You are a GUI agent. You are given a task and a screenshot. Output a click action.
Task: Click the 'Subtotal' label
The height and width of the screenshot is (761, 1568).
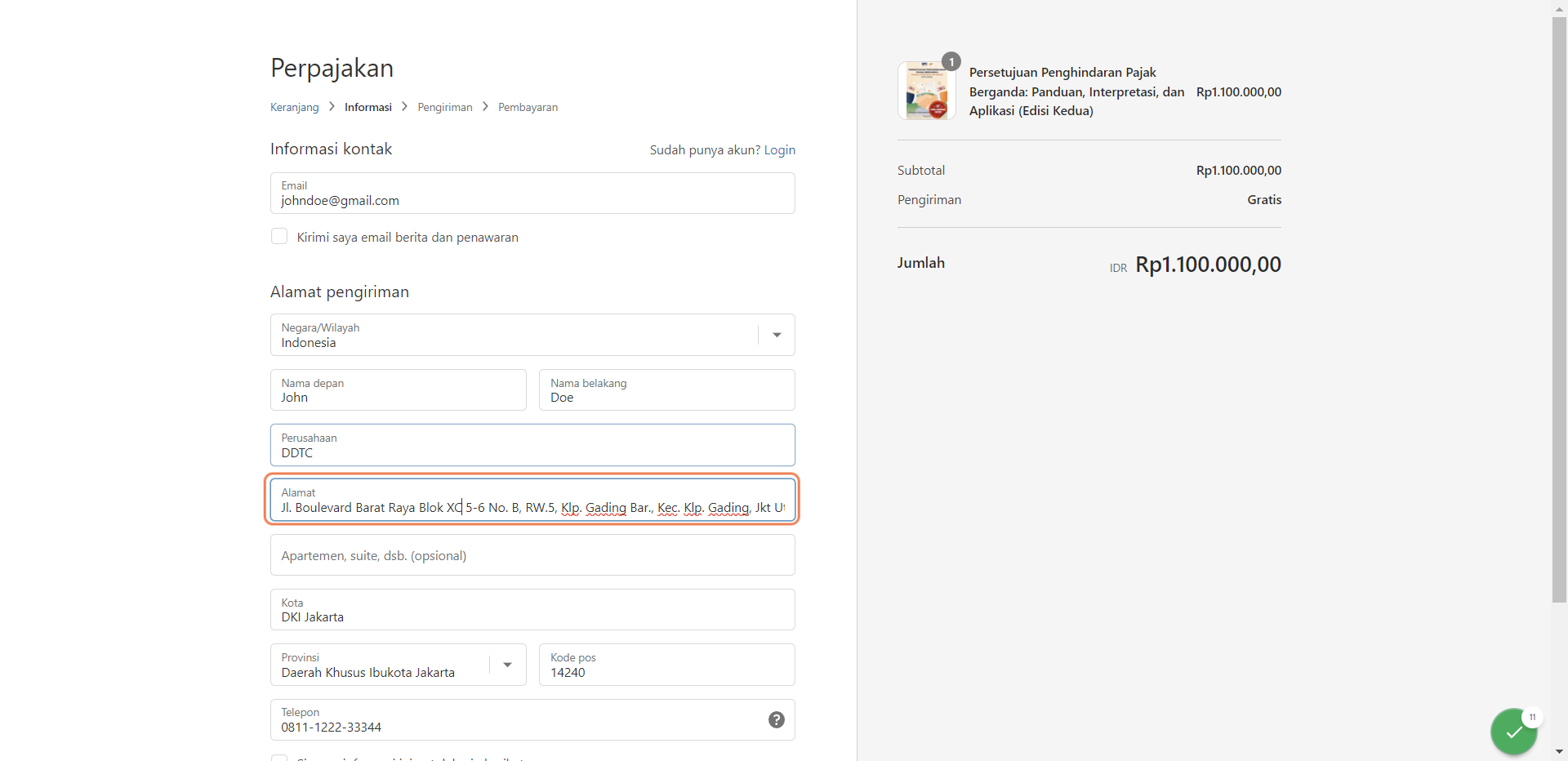[921, 171]
